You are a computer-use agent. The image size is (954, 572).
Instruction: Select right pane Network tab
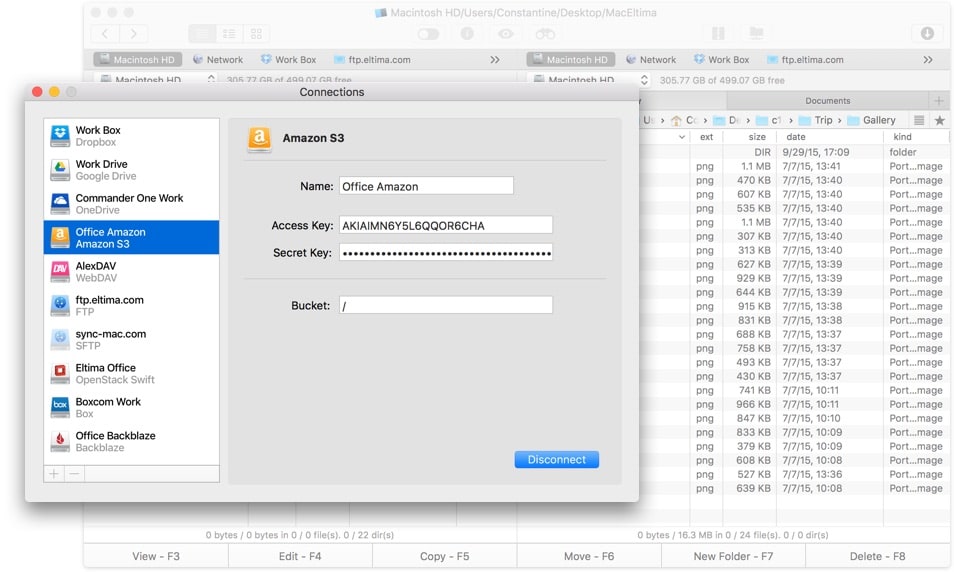click(651, 60)
